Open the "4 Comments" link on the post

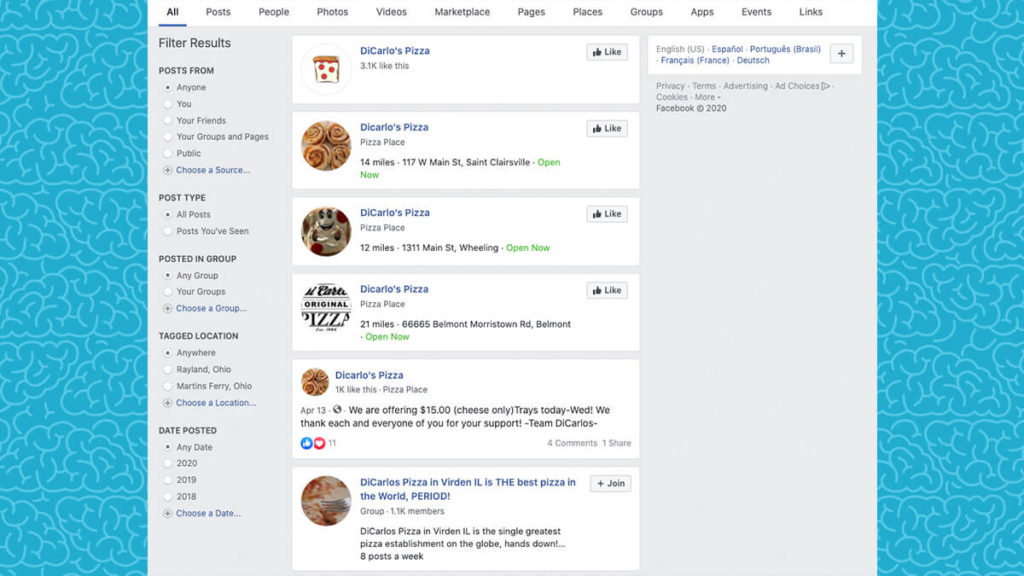pyautogui.click(x=571, y=443)
